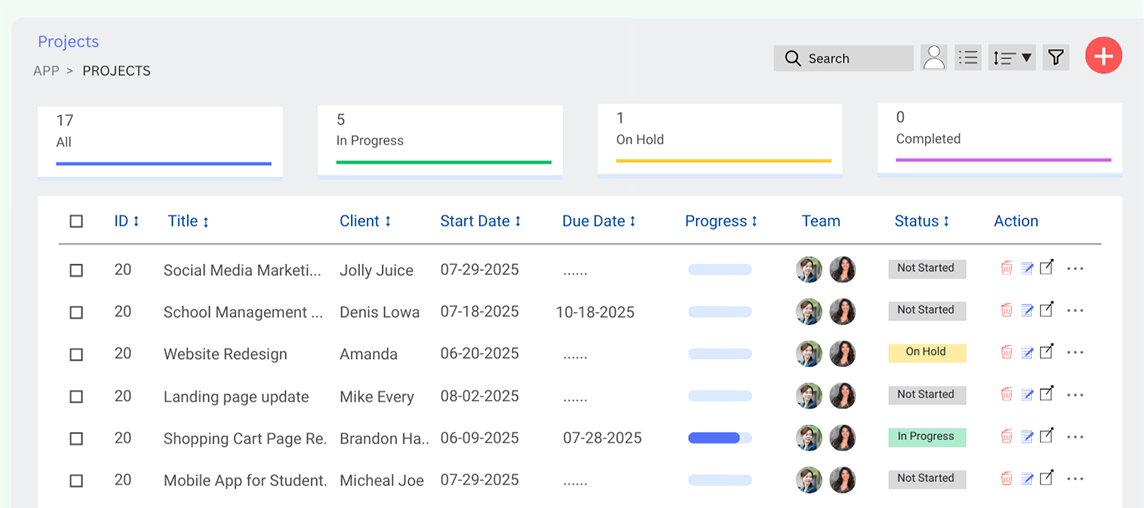Click the red add project button
Screen dimensions: 1144x508
tap(1103, 57)
